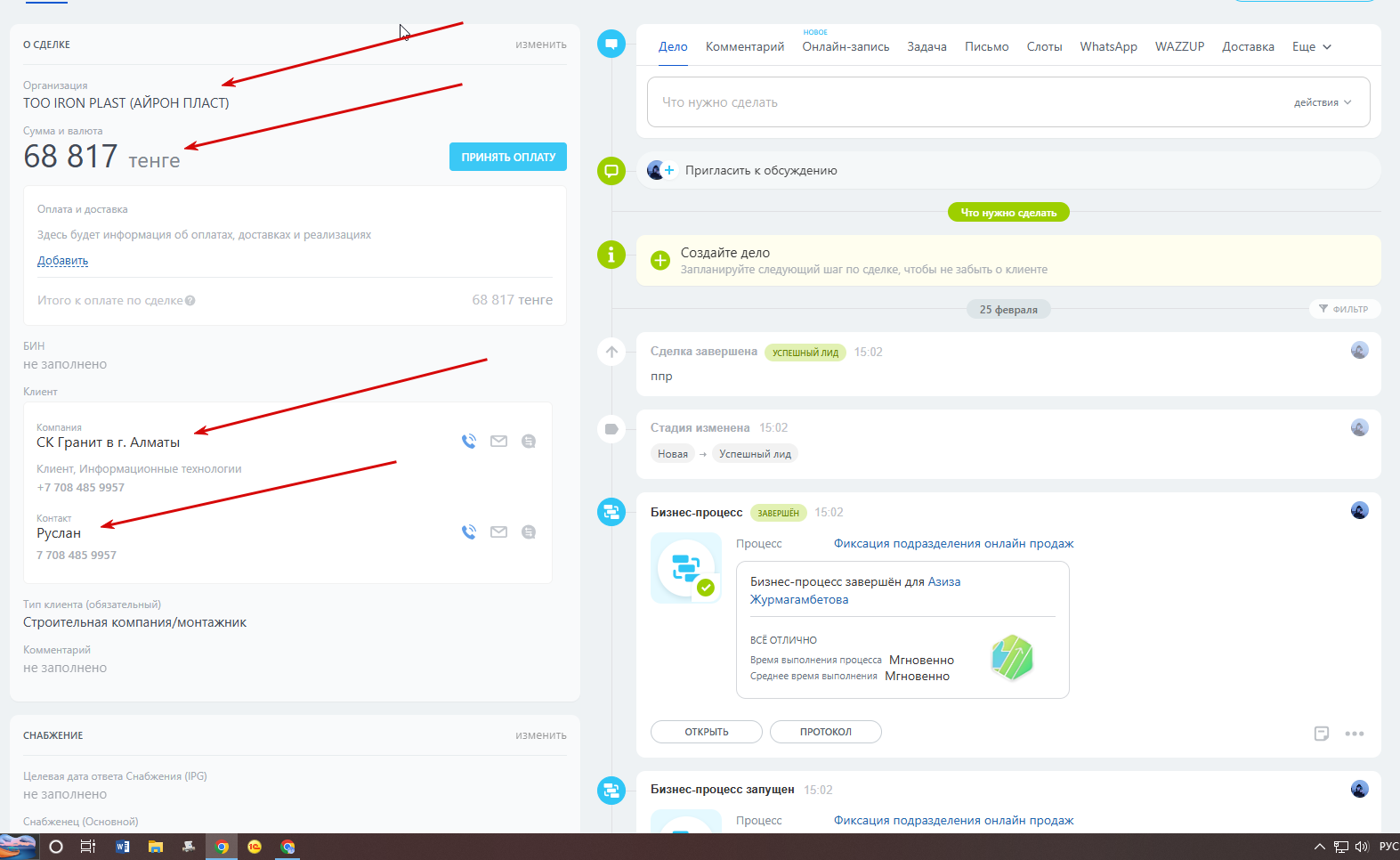Click Строительная компания/монтажник client type value
Image resolution: width=1400 pixels, height=860 pixels.
coord(134,622)
